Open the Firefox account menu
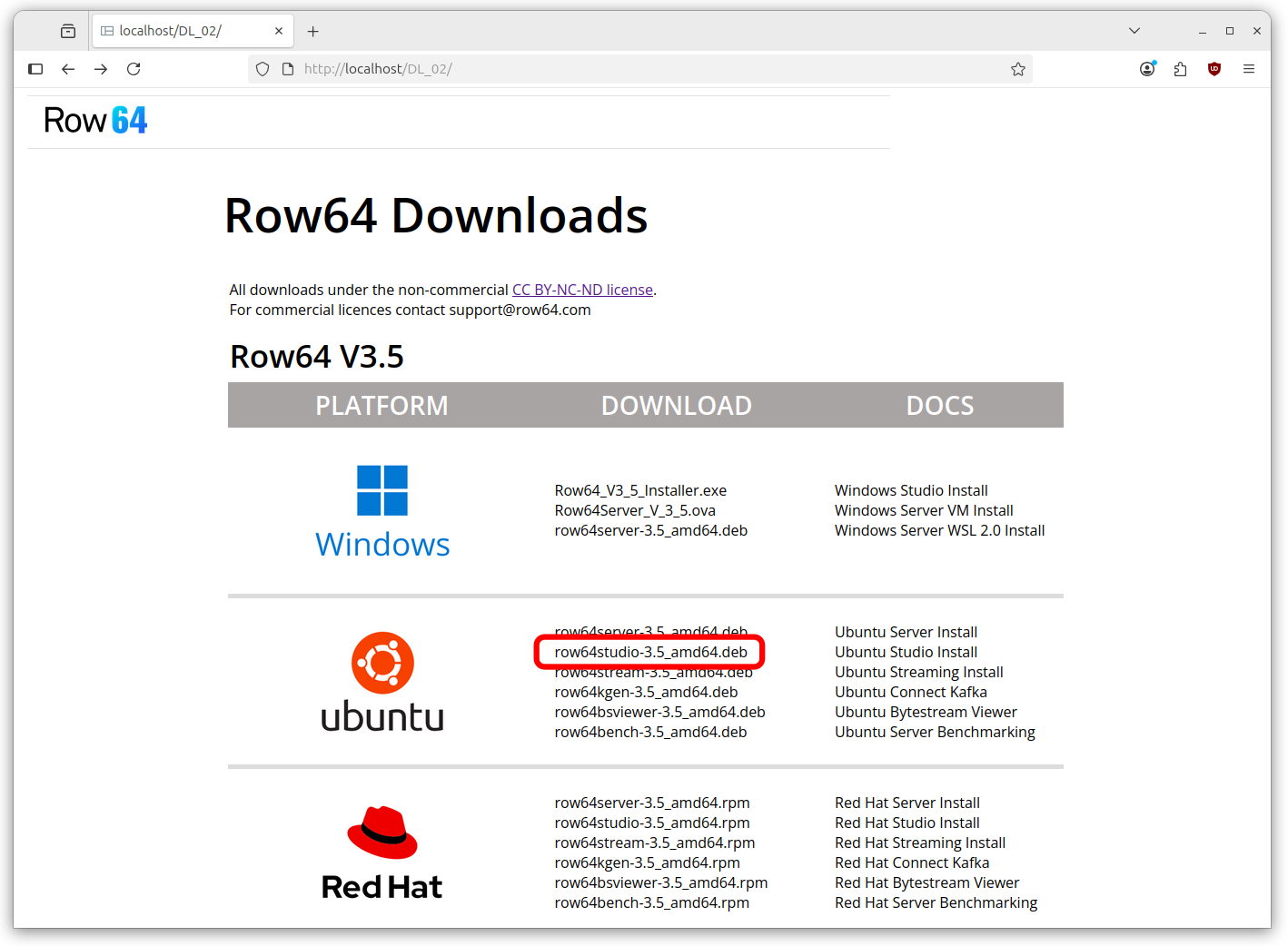The width and height of the screenshot is (1288, 946). pyautogui.click(x=1148, y=69)
